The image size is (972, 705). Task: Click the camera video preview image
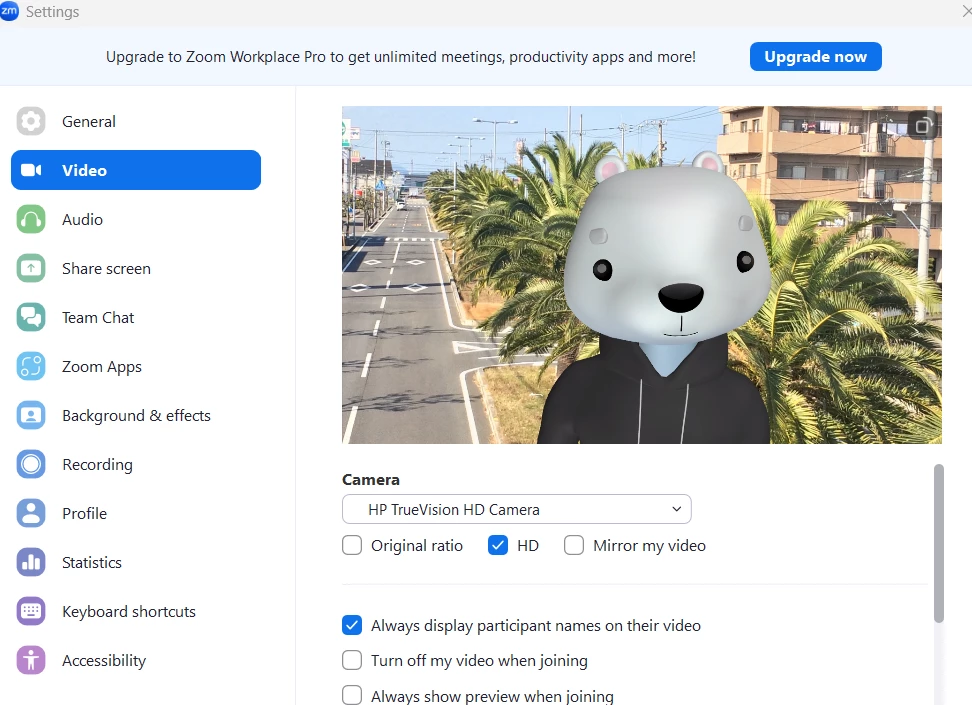tap(642, 275)
